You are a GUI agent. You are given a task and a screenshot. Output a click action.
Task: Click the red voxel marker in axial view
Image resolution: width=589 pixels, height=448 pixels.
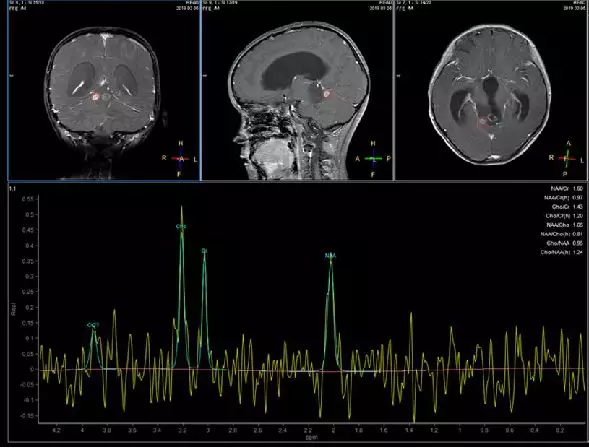tap(483, 122)
